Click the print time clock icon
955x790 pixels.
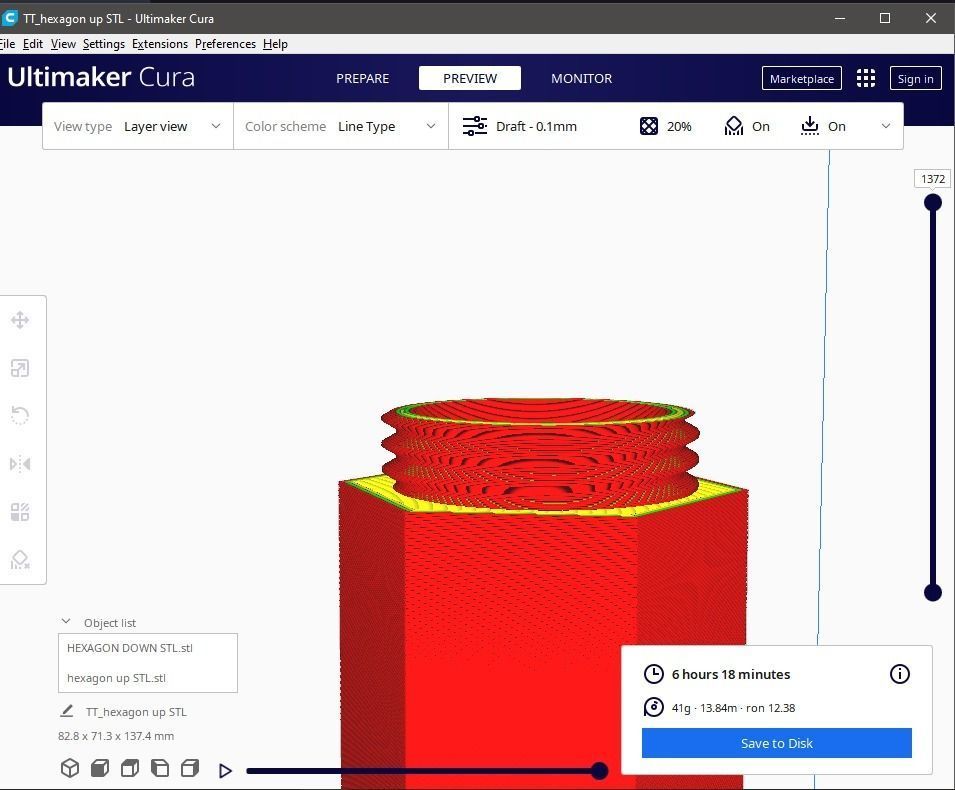tap(654, 674)
